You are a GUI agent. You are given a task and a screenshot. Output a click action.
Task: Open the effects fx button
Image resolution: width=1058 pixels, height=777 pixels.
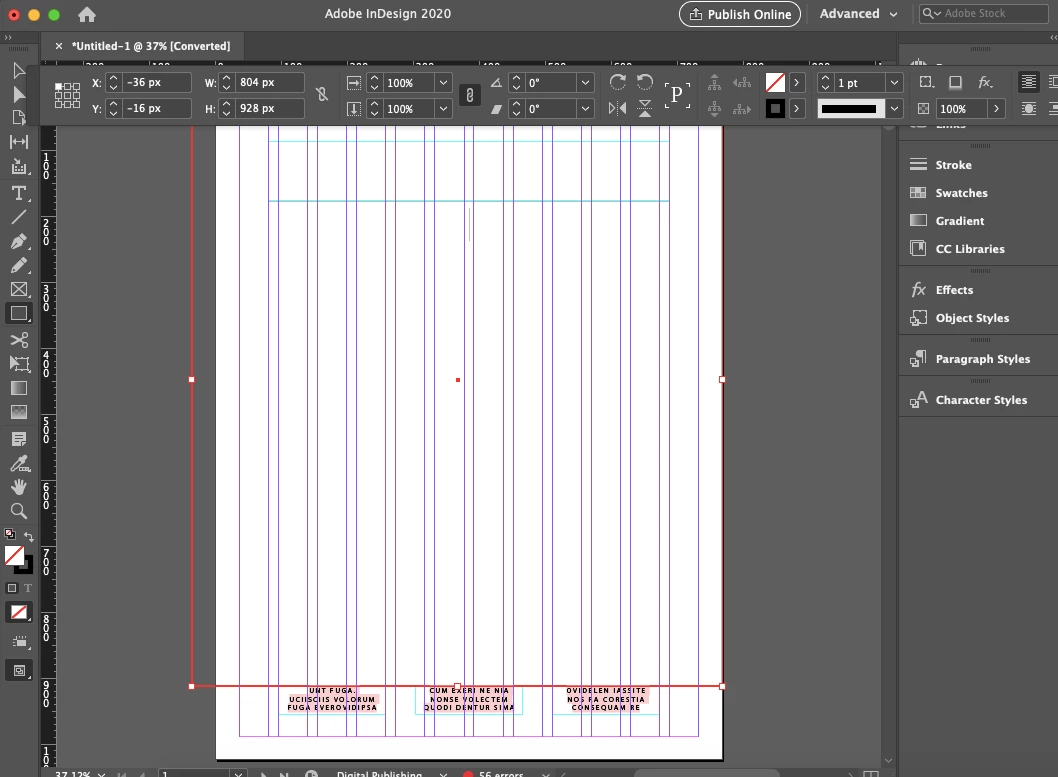tap(985, 82)
